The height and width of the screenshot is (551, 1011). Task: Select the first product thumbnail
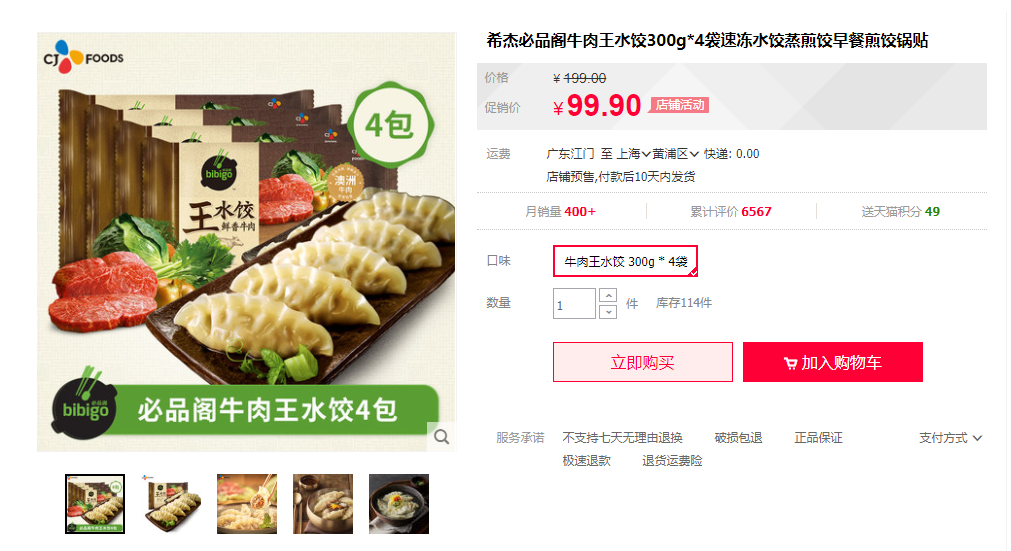[95, 504]
